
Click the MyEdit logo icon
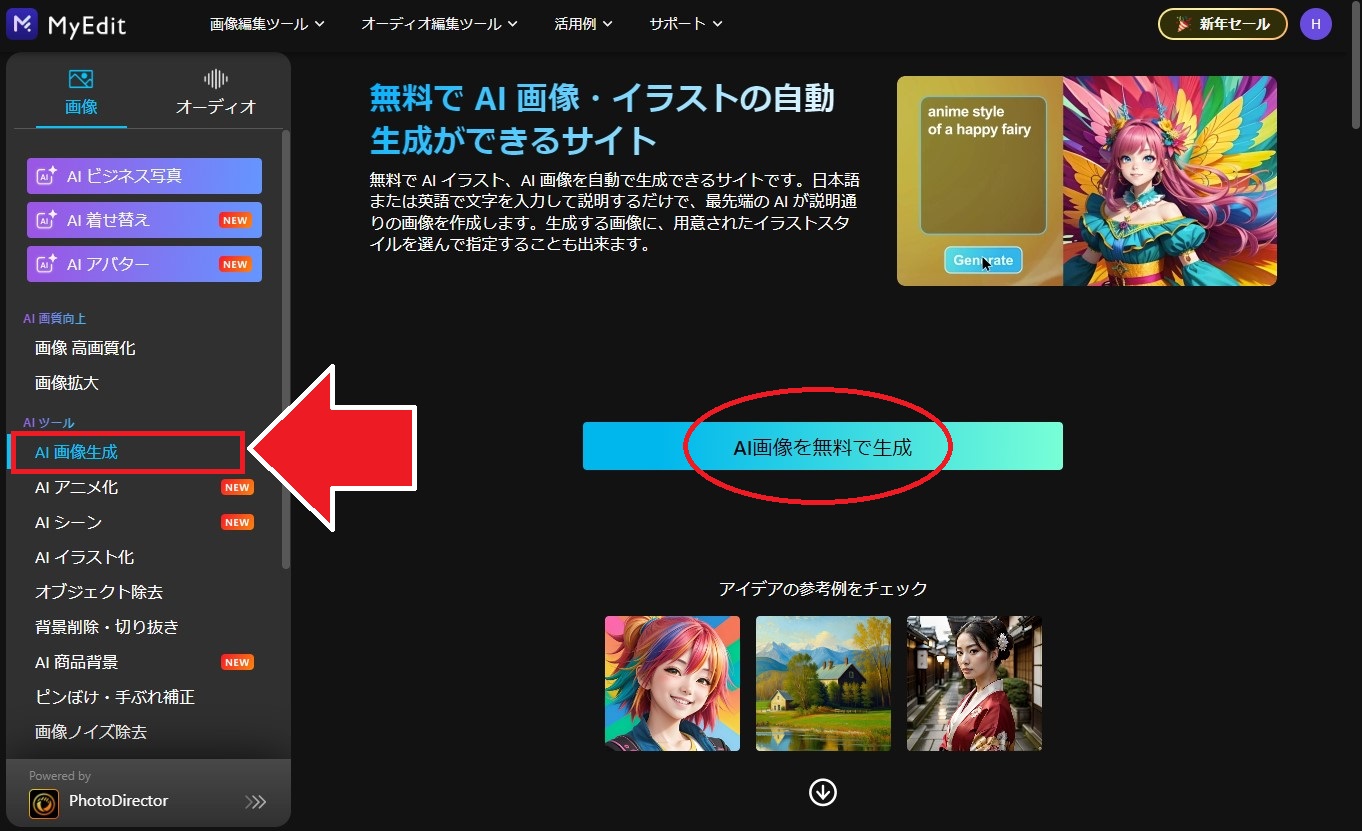(22, 24)
